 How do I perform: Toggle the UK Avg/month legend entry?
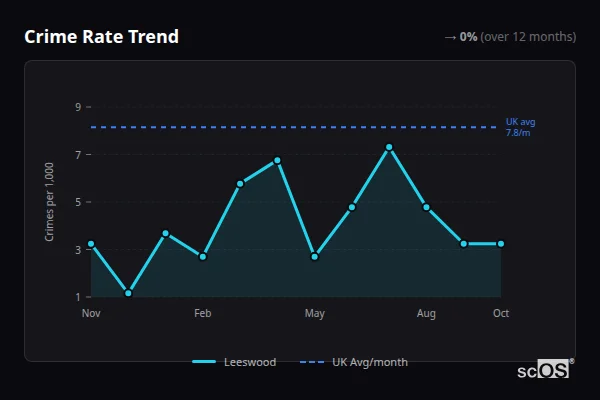(354, 362)
